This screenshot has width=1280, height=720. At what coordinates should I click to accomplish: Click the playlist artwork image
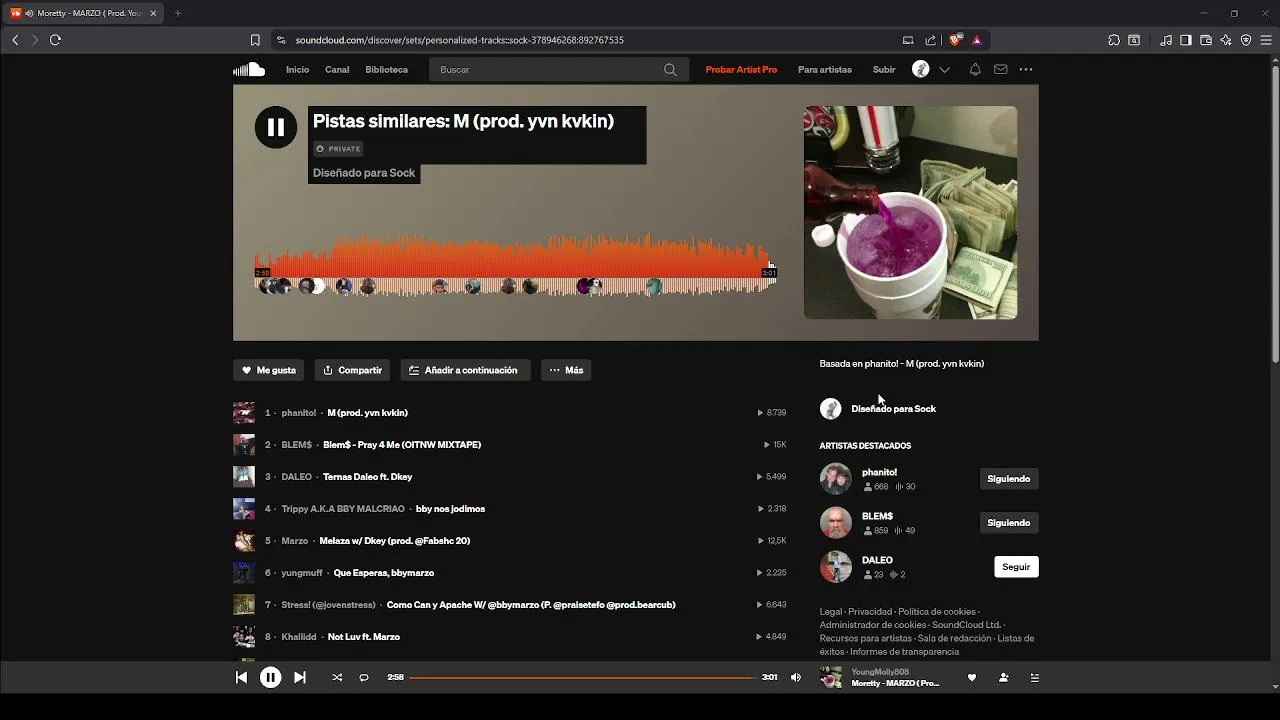click(x=910, y=213)
